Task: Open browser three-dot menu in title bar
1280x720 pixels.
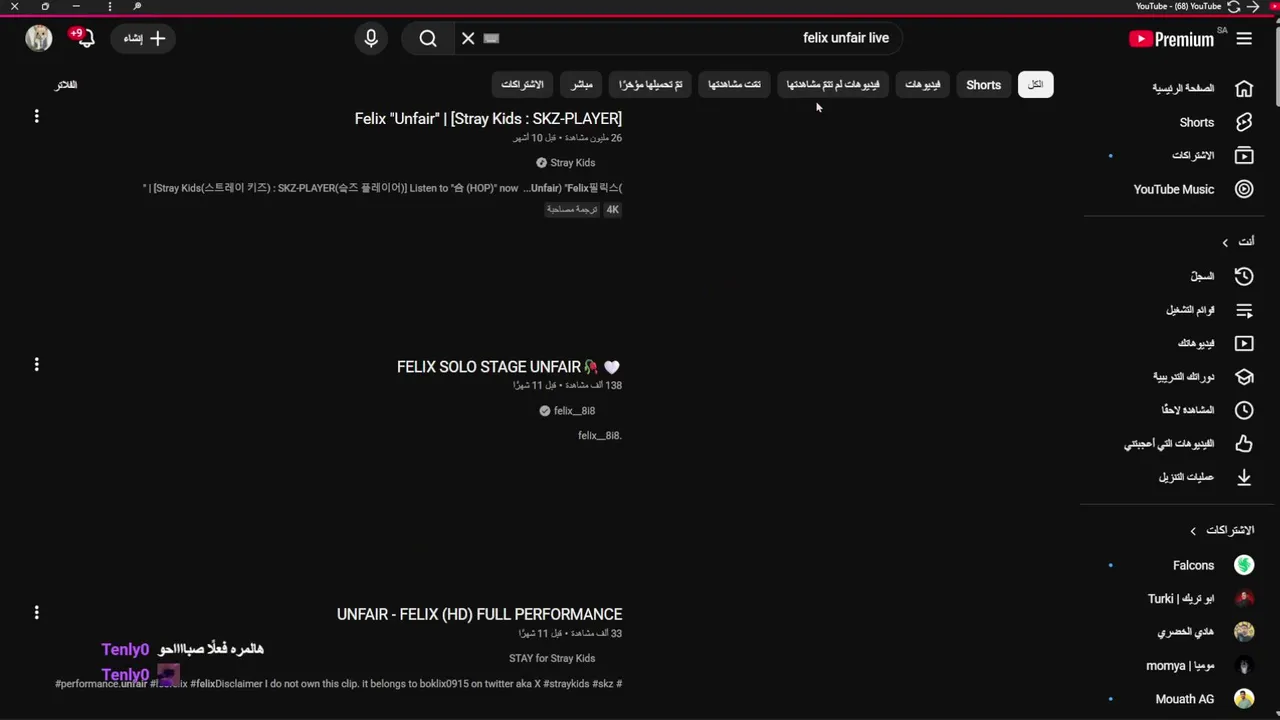Action: pyautogui.click(x=110, y=6)
